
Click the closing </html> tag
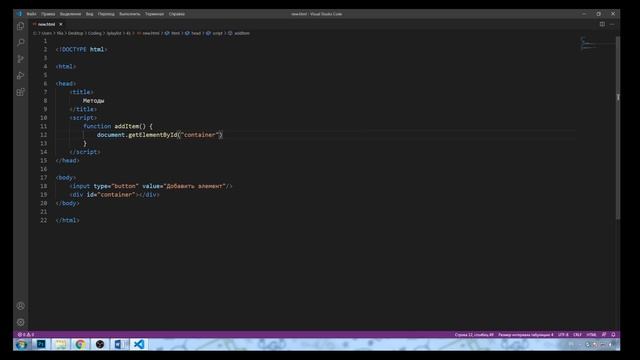[x=67, y=220]
